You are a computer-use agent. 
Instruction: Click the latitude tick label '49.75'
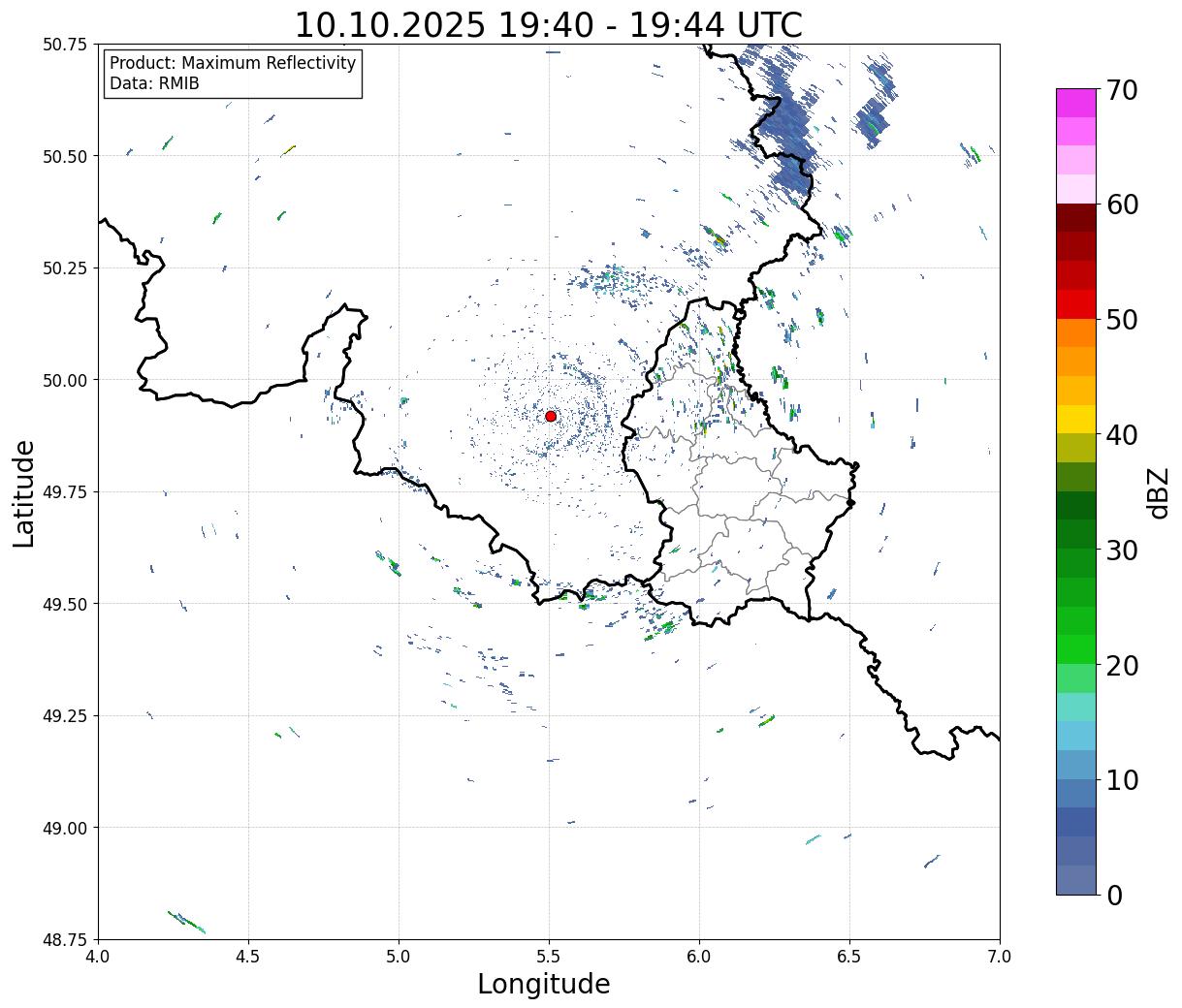tap(65, 492)
